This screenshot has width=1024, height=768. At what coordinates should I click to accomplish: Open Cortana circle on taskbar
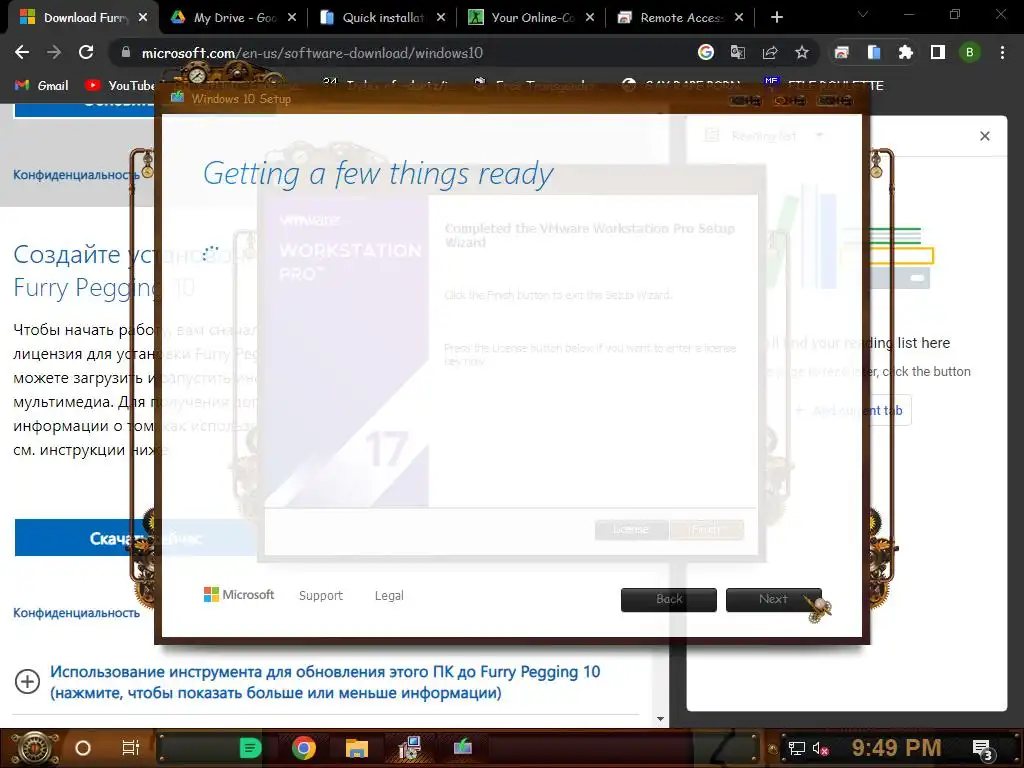83,748
